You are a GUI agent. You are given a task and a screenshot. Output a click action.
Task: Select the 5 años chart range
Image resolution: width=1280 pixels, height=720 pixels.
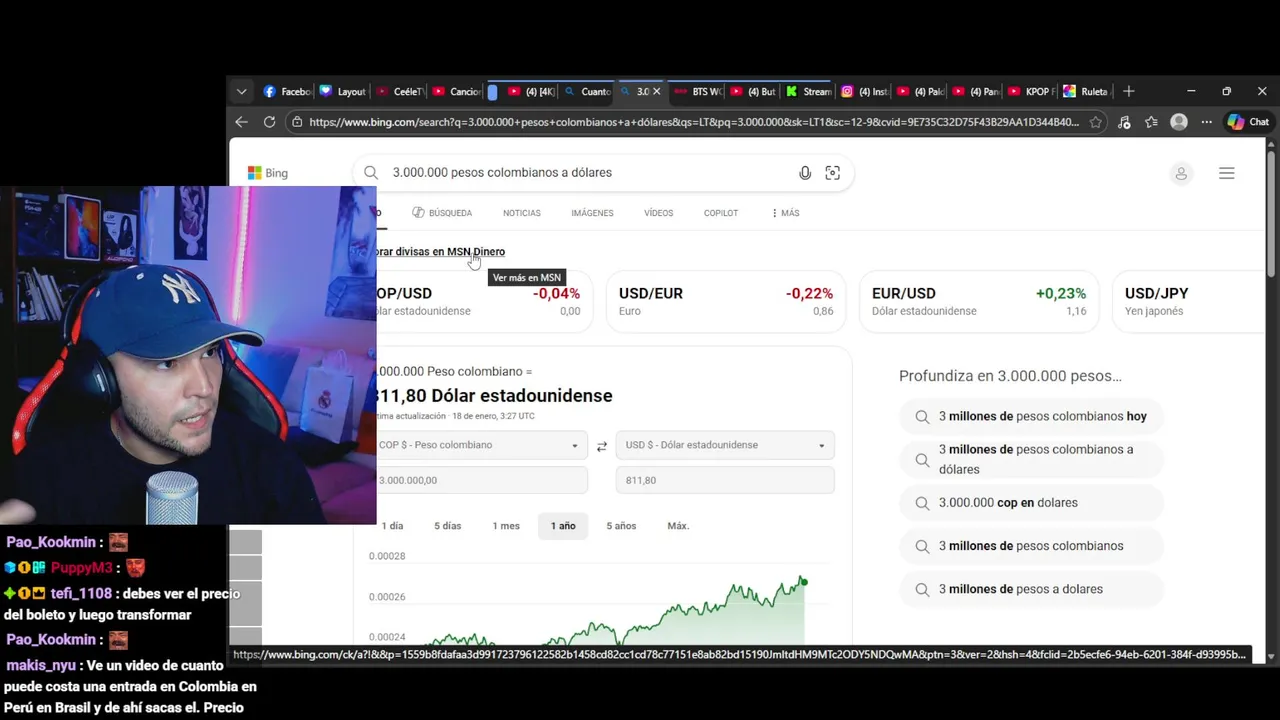pos(621,526)
